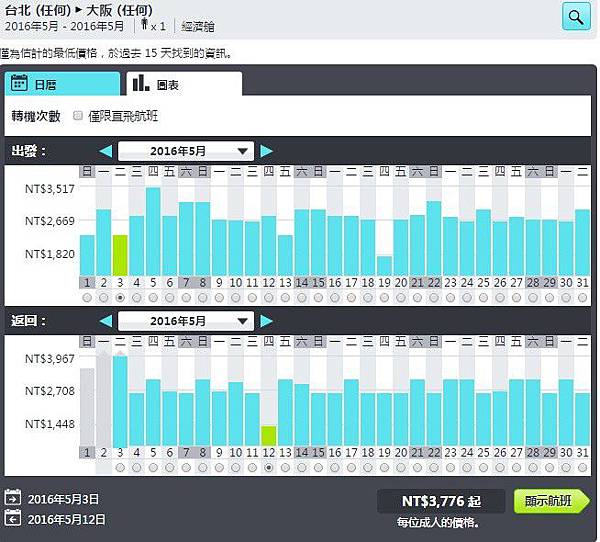This screenshot has width=600, height=542.
Task: Go to next return month arrow
Action: point(266,321)
